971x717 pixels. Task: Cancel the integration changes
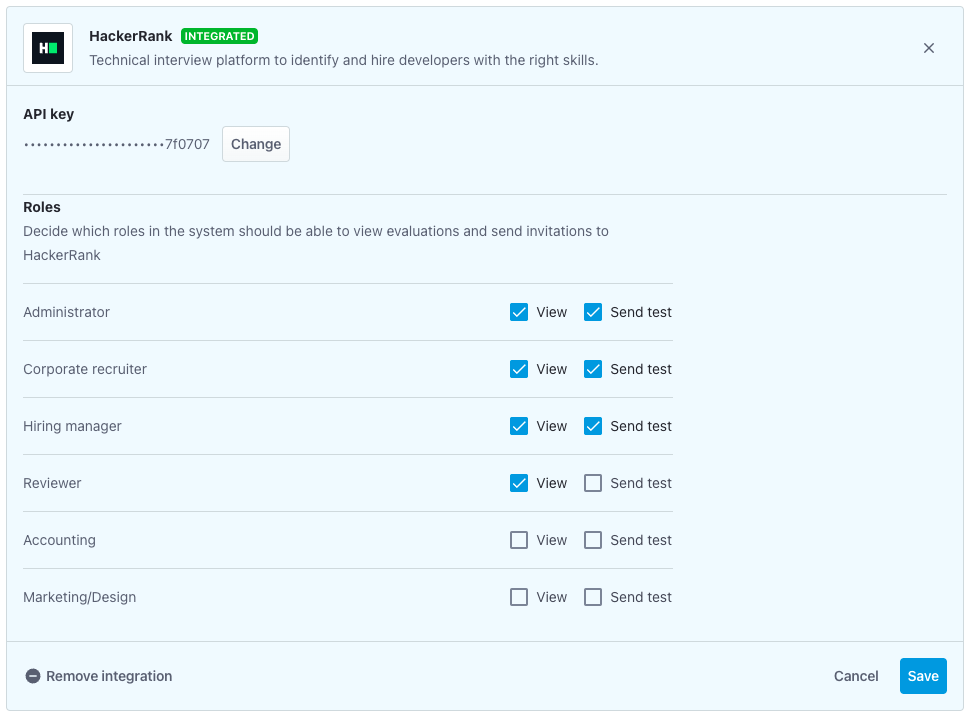pos(856,676)
